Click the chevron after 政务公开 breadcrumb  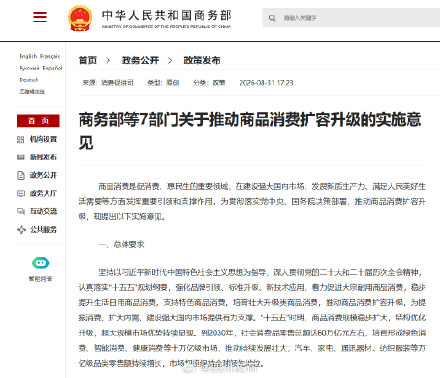click(170, 61)
